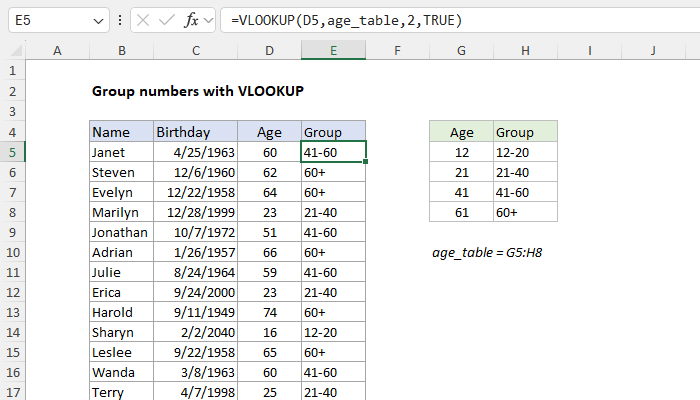Viewport: 700px width, 400px height.
Task: Select age cell '59' for Julie
Action: 269,272
